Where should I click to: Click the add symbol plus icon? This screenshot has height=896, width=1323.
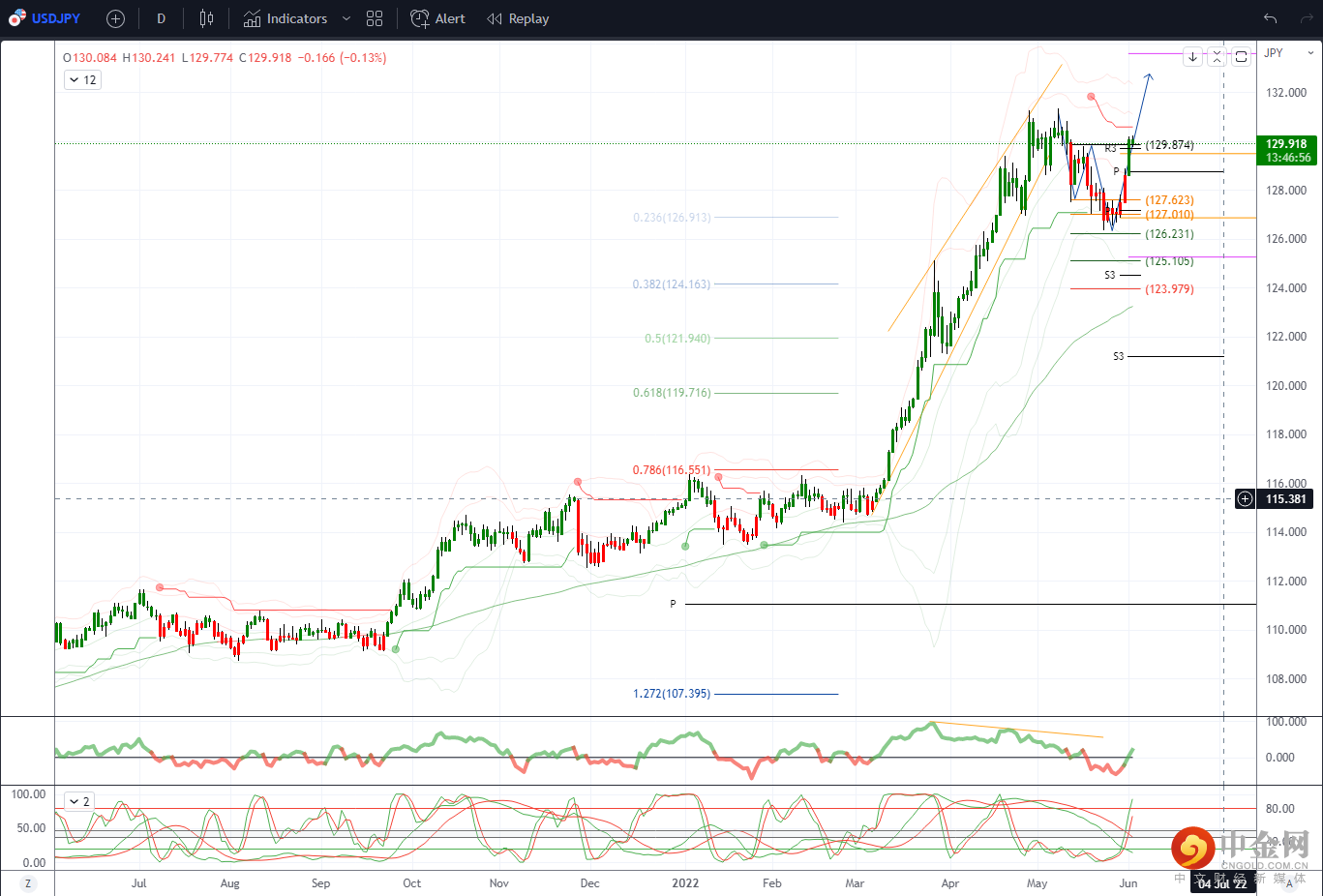[115, 18]
